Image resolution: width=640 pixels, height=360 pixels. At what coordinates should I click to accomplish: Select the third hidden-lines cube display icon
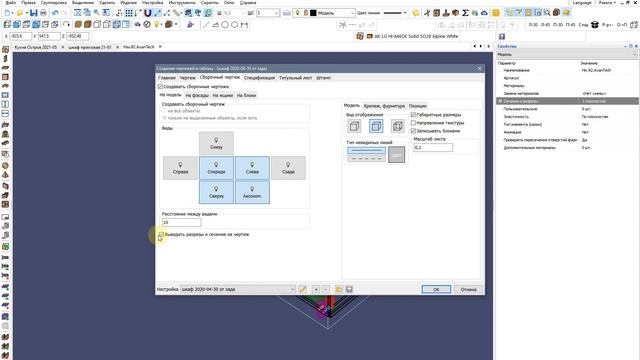pyautogui.click(x=398, y=126)
